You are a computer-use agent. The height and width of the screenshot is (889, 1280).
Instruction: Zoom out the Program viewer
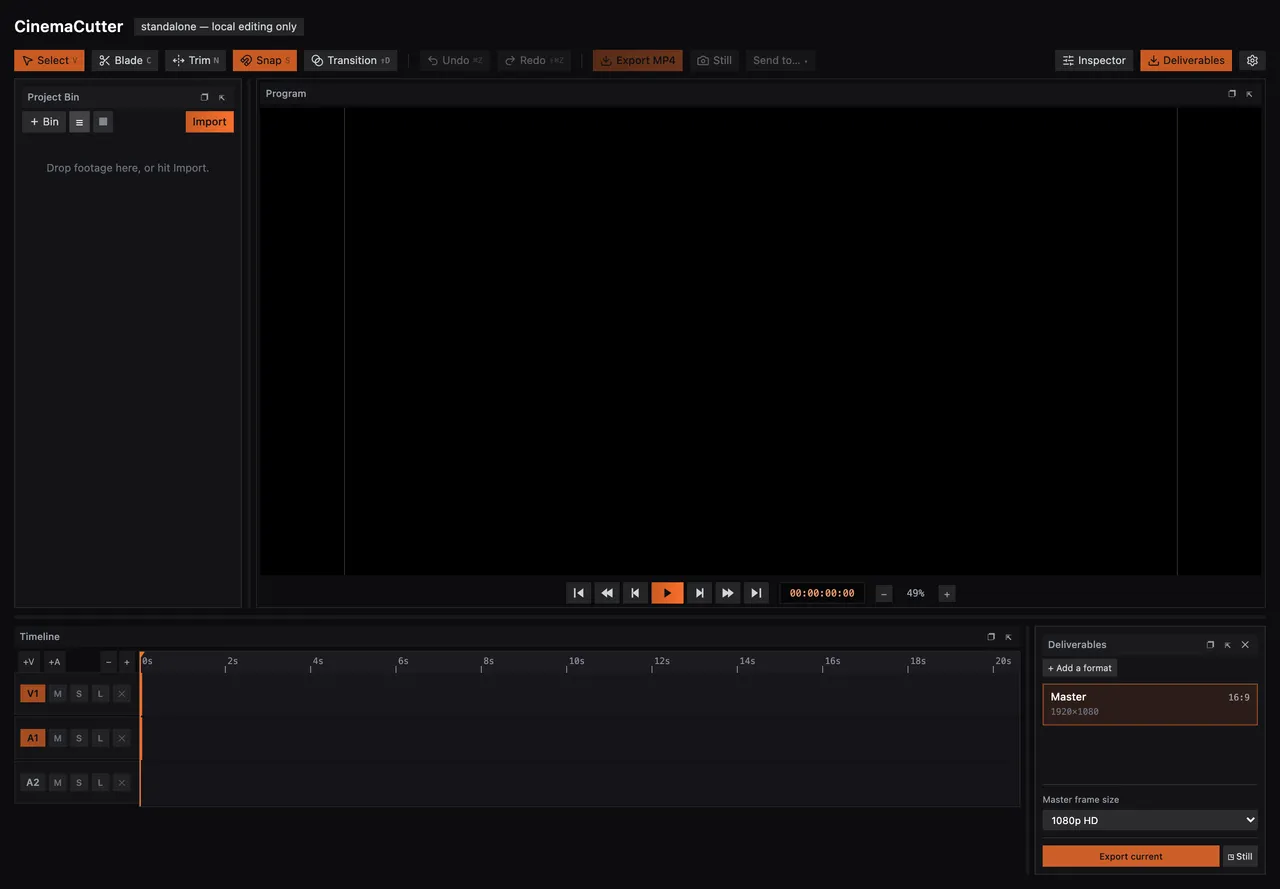[x=884, y=594]
